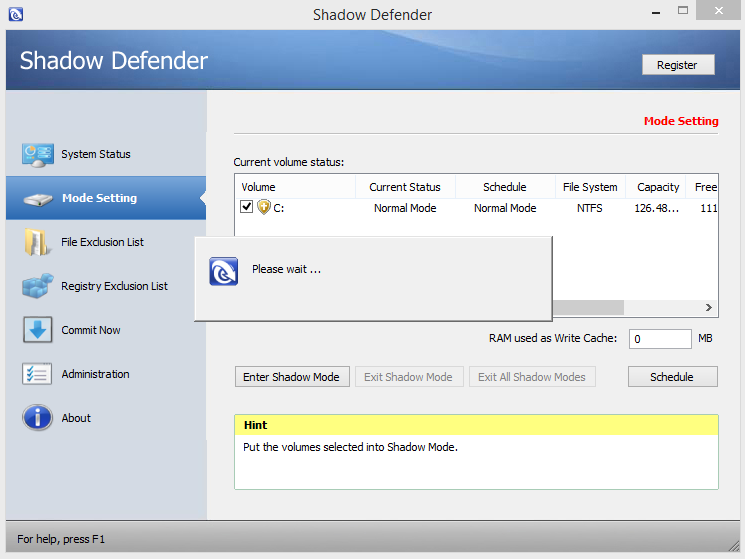
Task: Maximize the Shadow Defender window
Action: coord(683,10)
